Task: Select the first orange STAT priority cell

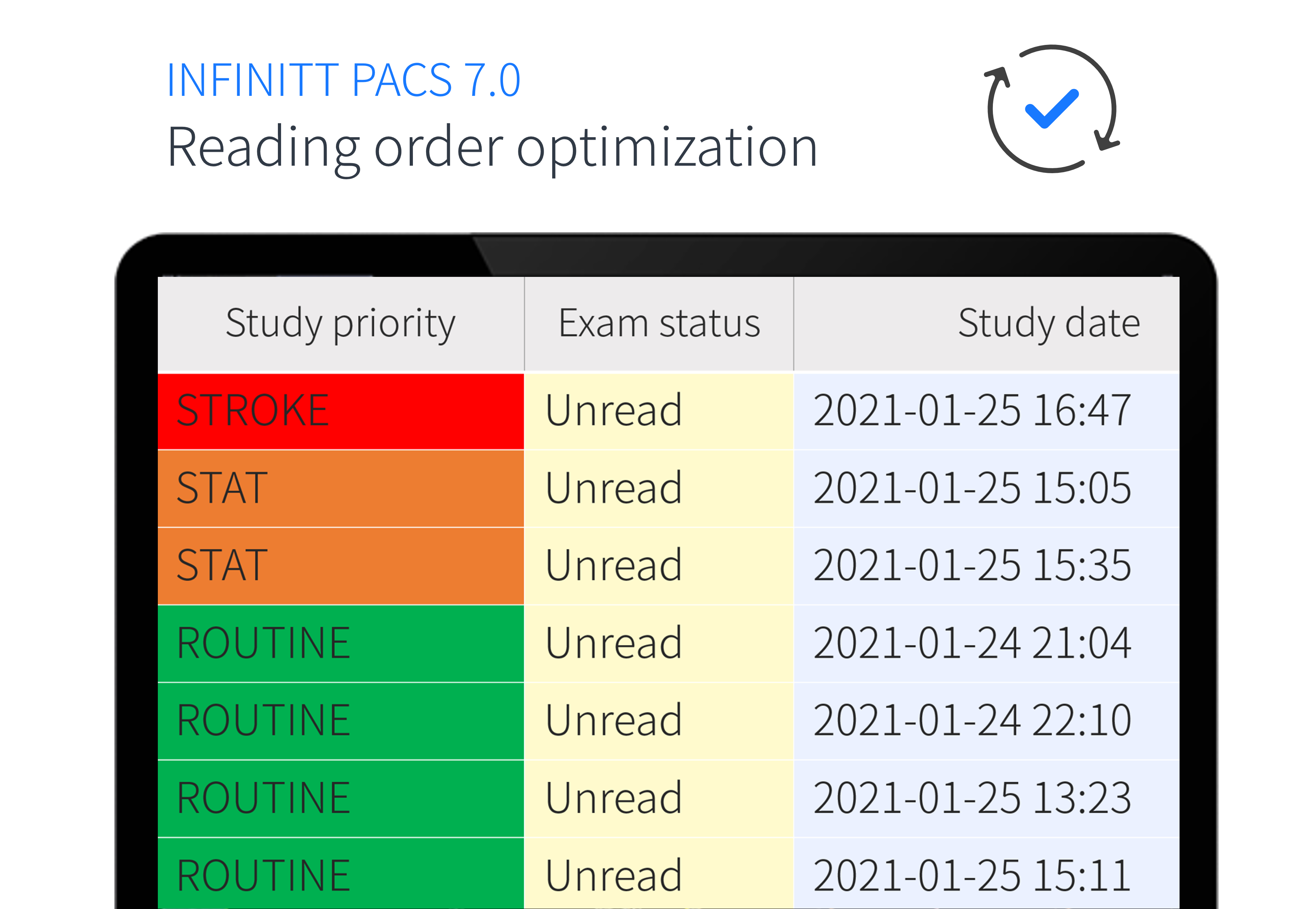Action: (x=341, y=489)
